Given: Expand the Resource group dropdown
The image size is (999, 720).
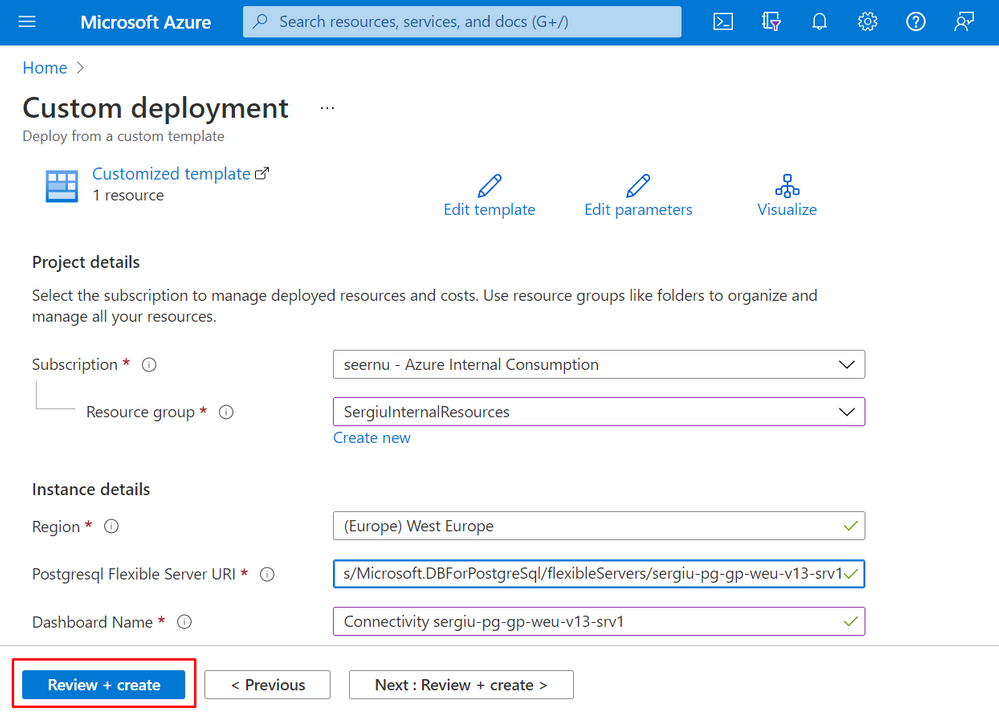Looking at the screenshot, I should pos(598,412).
